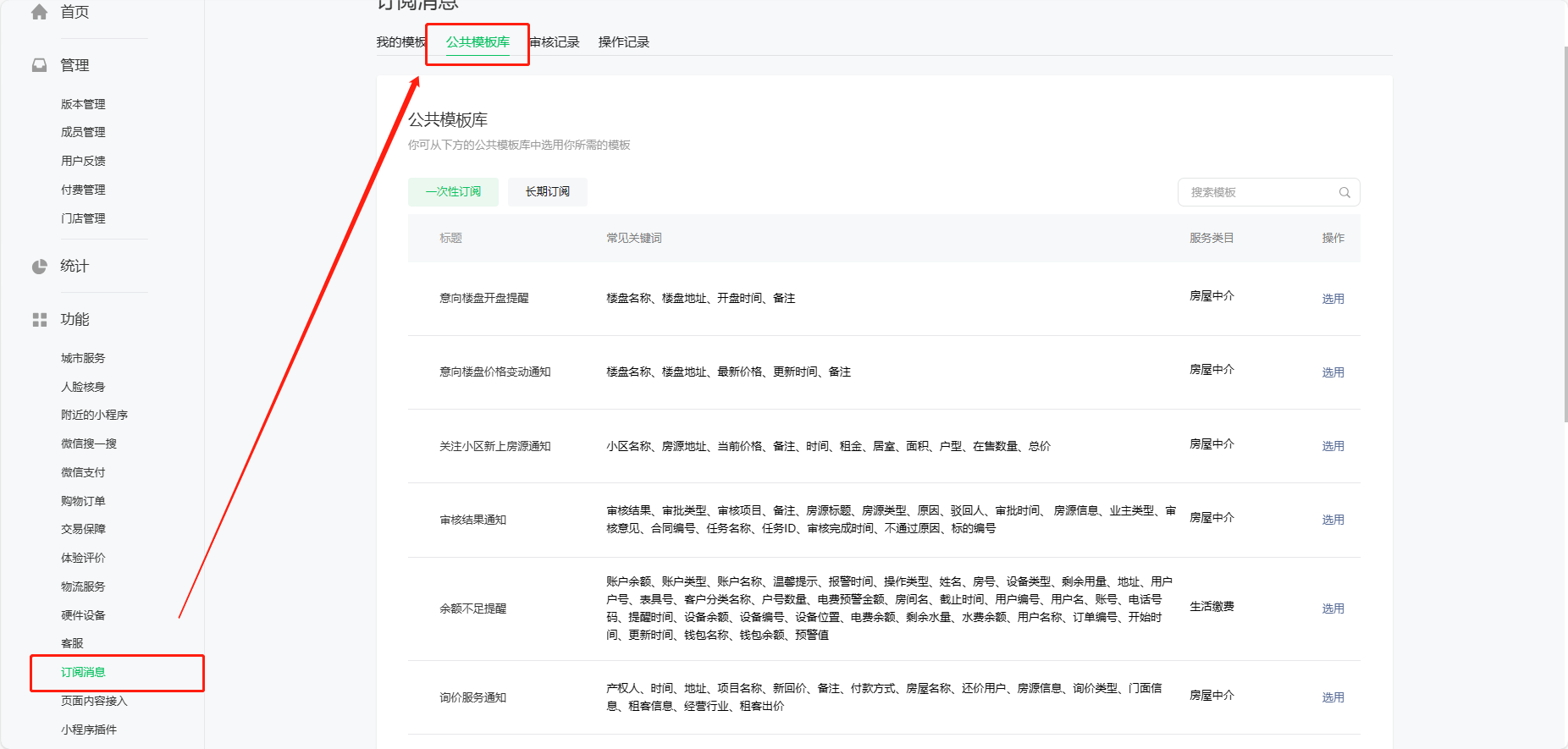Click 选用 for 审核结果通知 row
This screenshot has height=749, width=1568.
coord(1333,520)
